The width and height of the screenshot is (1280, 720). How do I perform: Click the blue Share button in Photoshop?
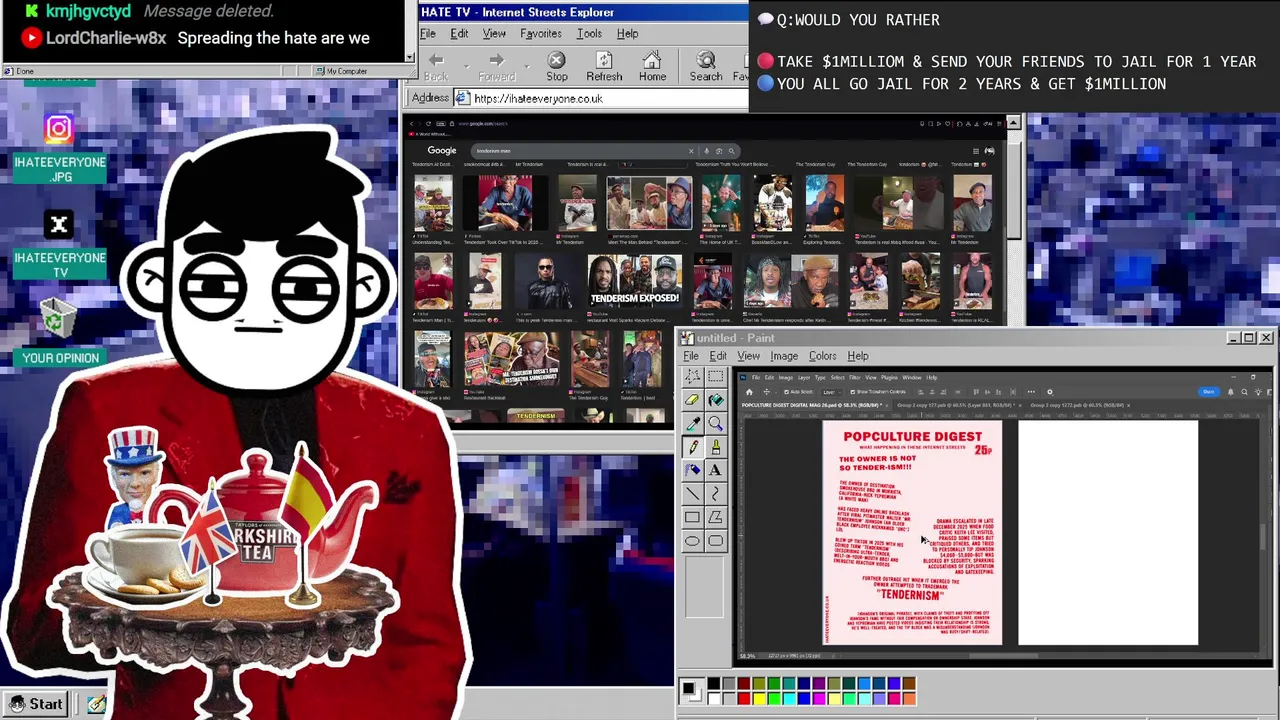pos(1208,392)
